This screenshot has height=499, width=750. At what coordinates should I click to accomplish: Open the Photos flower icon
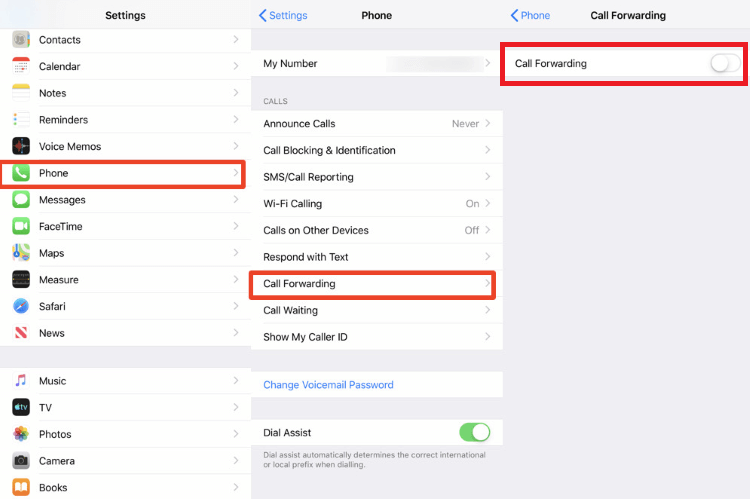21,434
